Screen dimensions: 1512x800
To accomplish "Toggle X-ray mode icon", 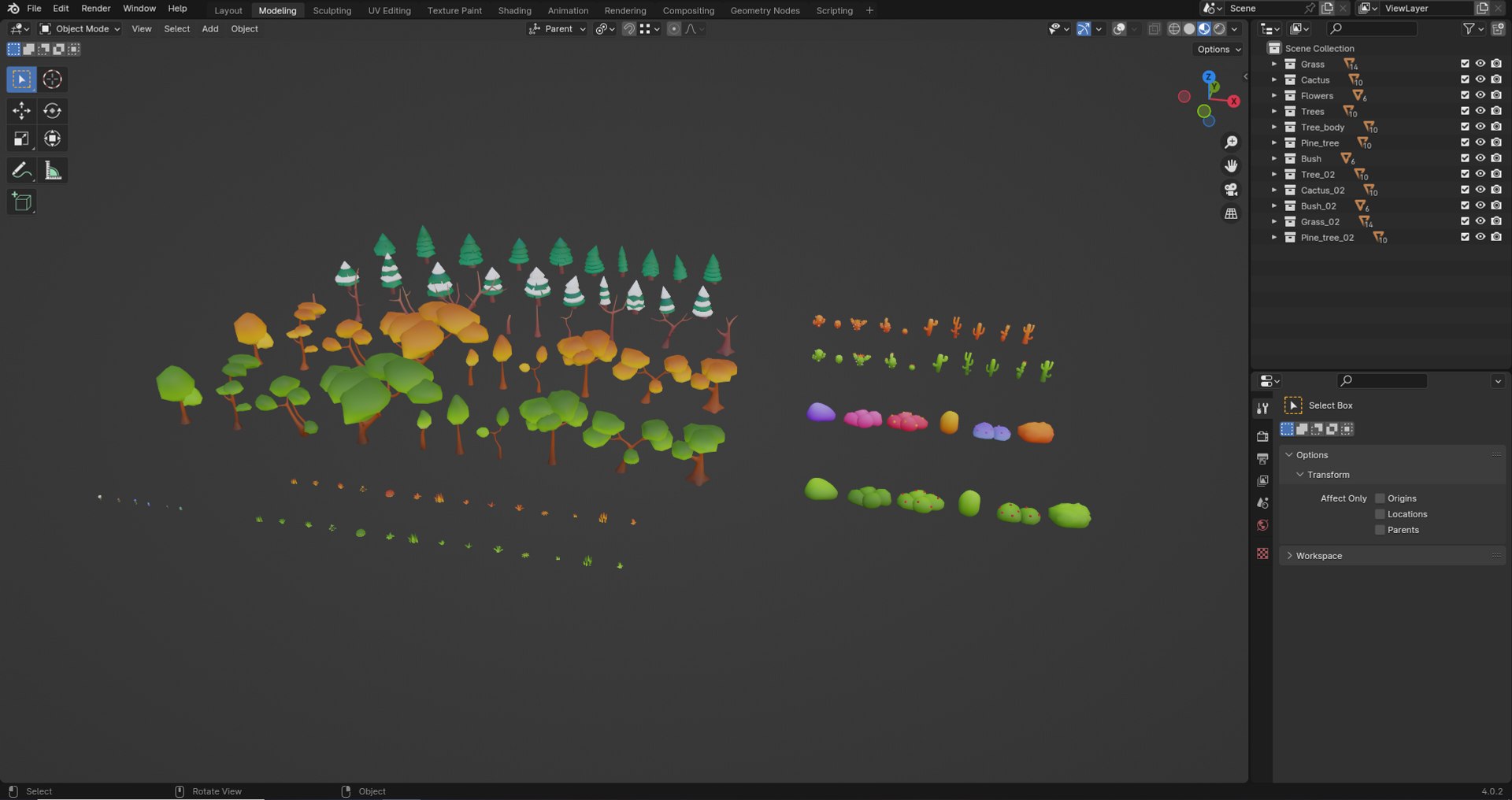I will 1154,29.
